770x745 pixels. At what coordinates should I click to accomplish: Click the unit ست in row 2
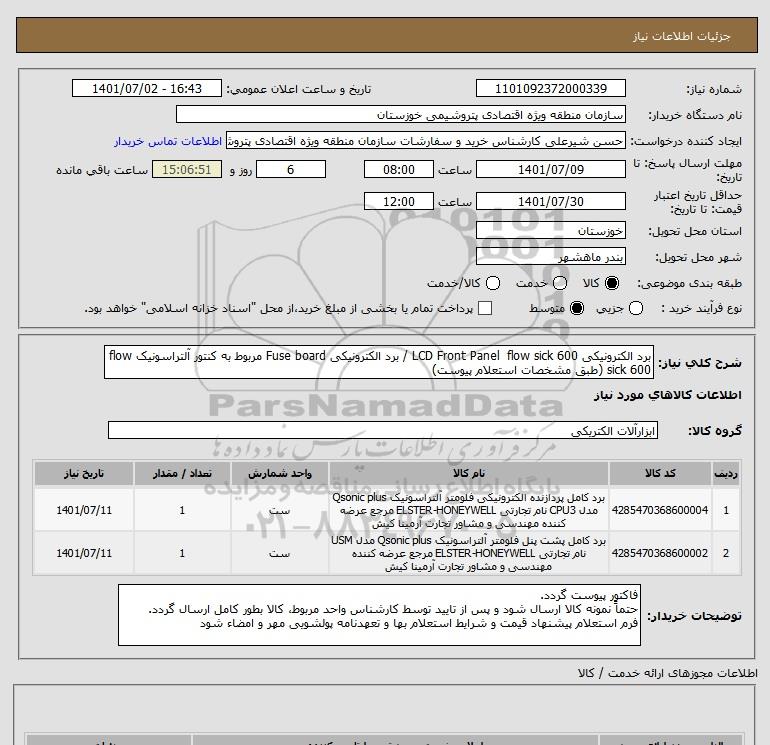[x=279, y=553]
